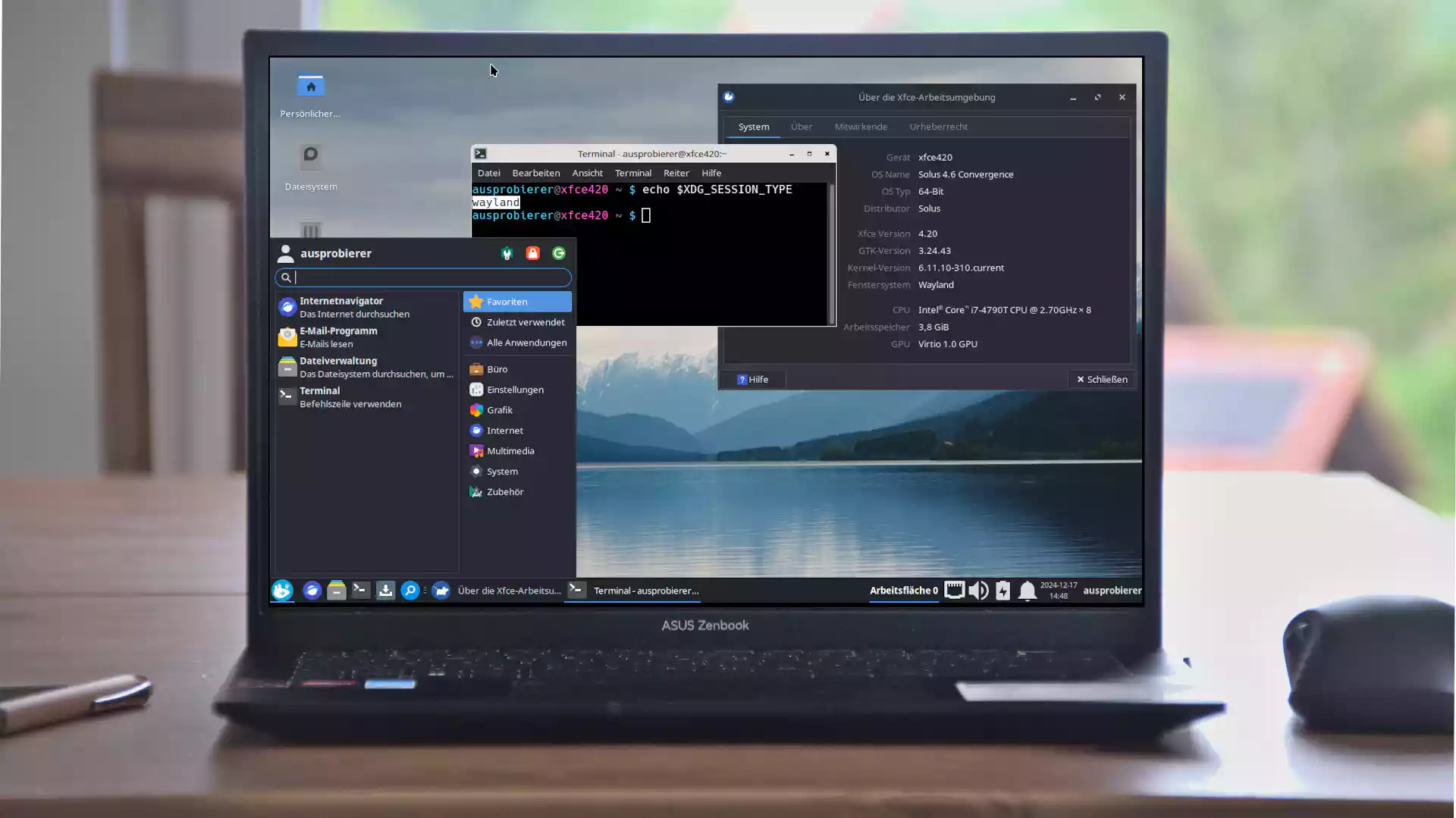Viewport: 1456px width, 818px height.
Task: Launch E-Mail-Programm from favorites
Action: click(x=366, y=337)
